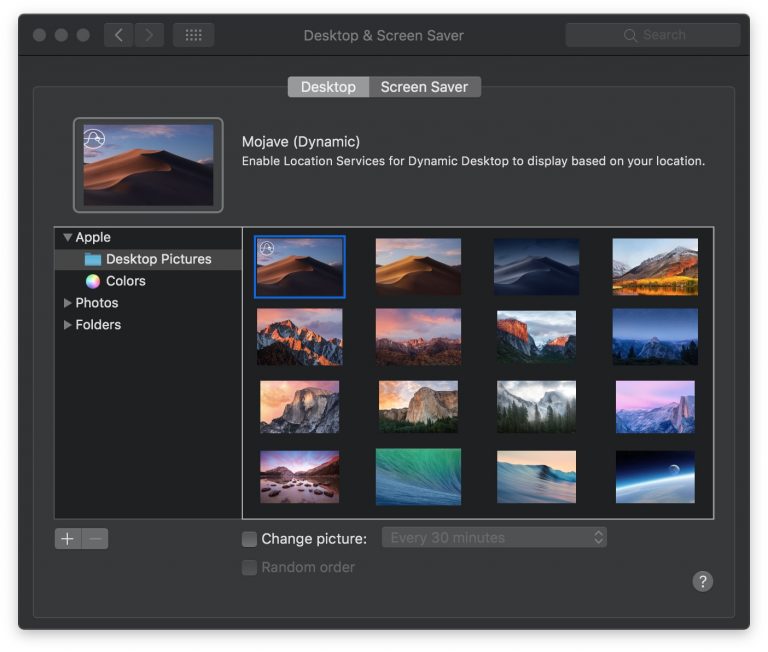The width and height of the screenshot is (768, 652).
Task: Select Colors in the sidebar
Action: [x=148, y=281]
